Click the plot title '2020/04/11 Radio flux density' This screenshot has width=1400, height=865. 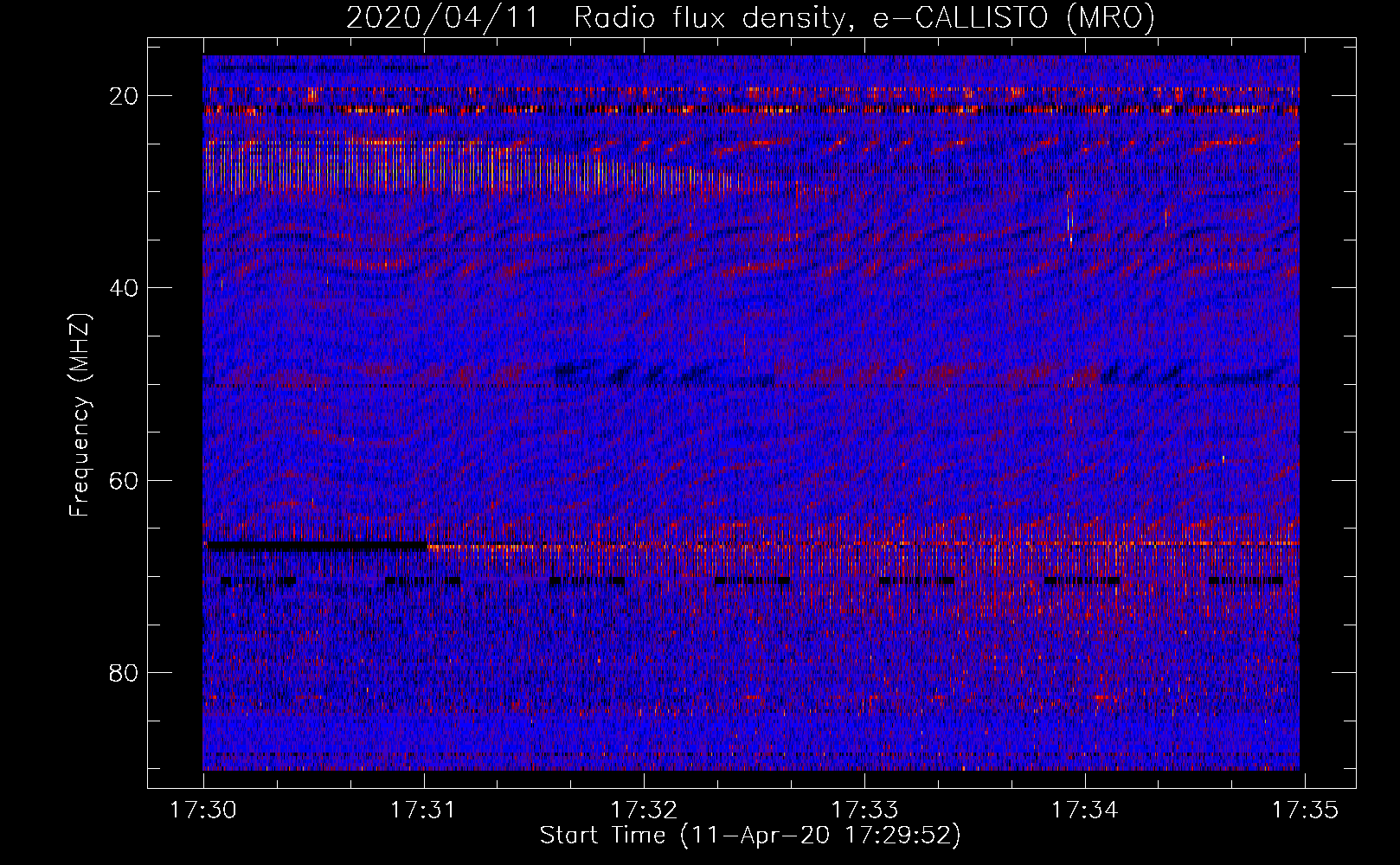[x=595, y=17]
